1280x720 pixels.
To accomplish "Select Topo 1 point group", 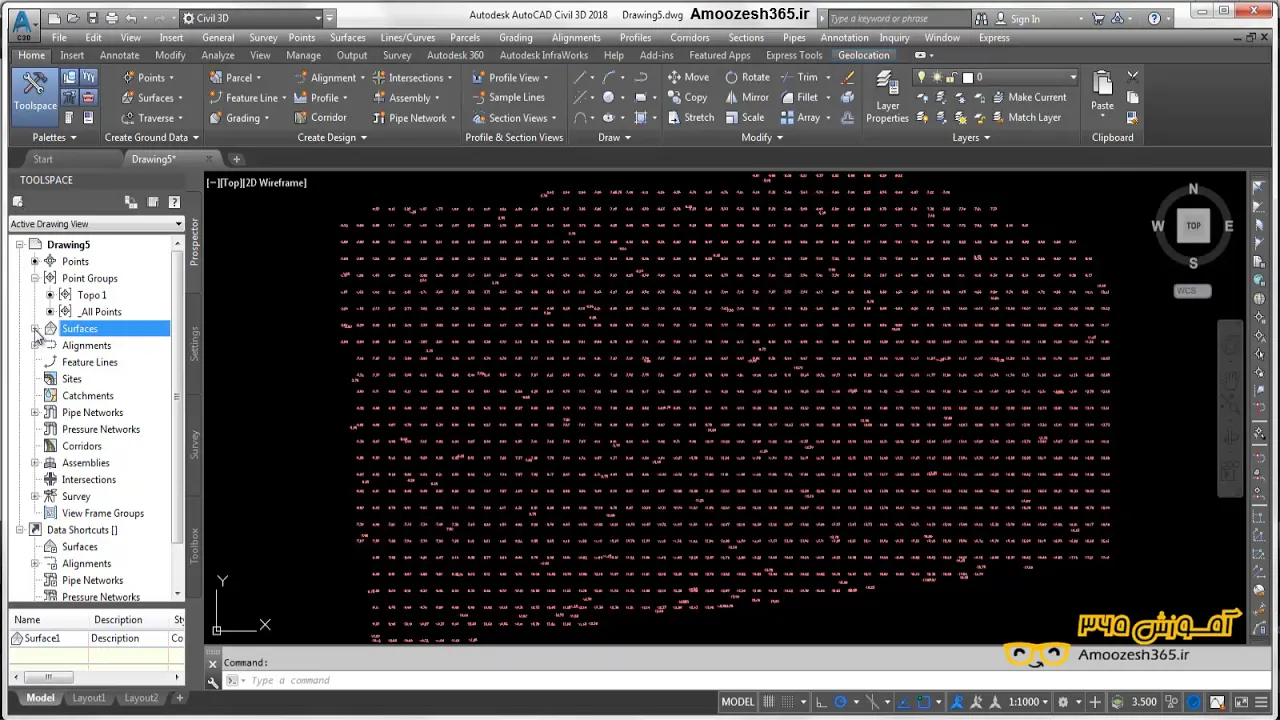I will pos(91,295).
